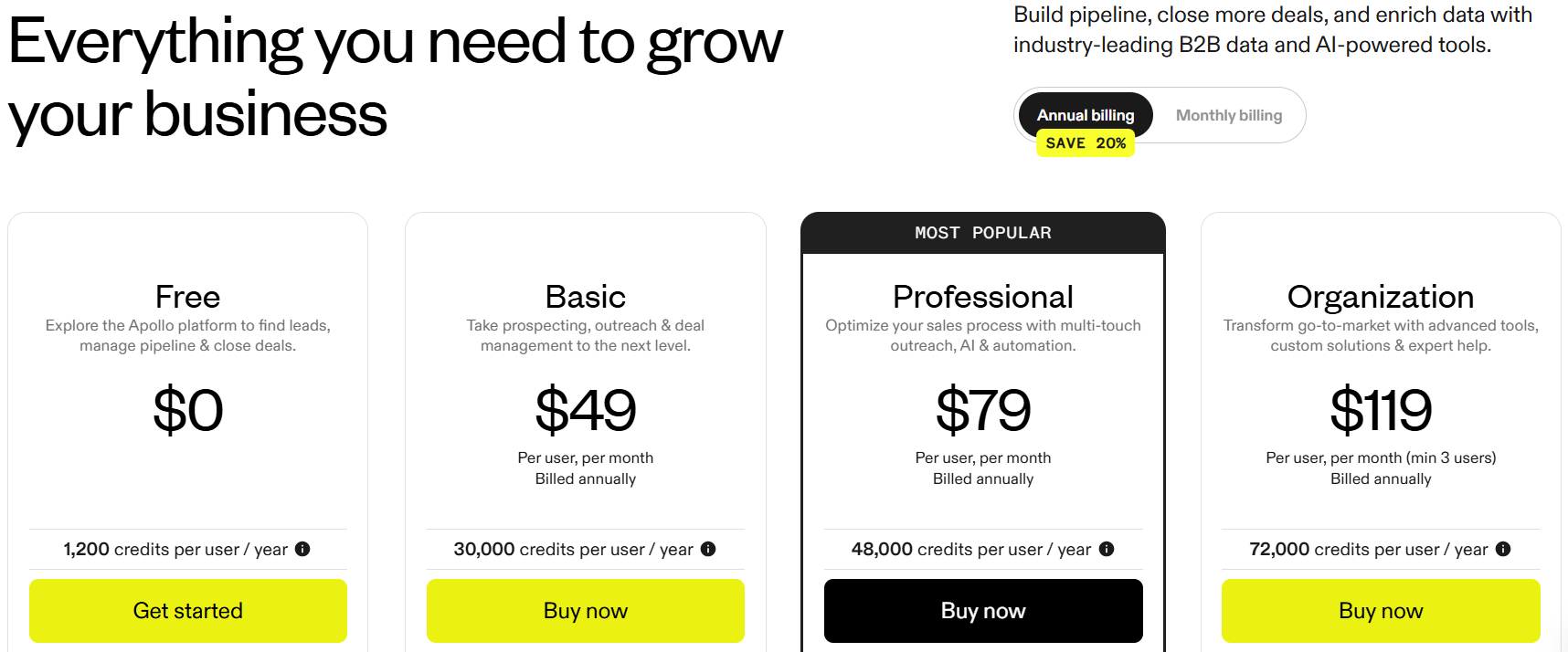Click the info icon beside 72,000 credits
1568x652 pixels.
(x=1504, y=549)
